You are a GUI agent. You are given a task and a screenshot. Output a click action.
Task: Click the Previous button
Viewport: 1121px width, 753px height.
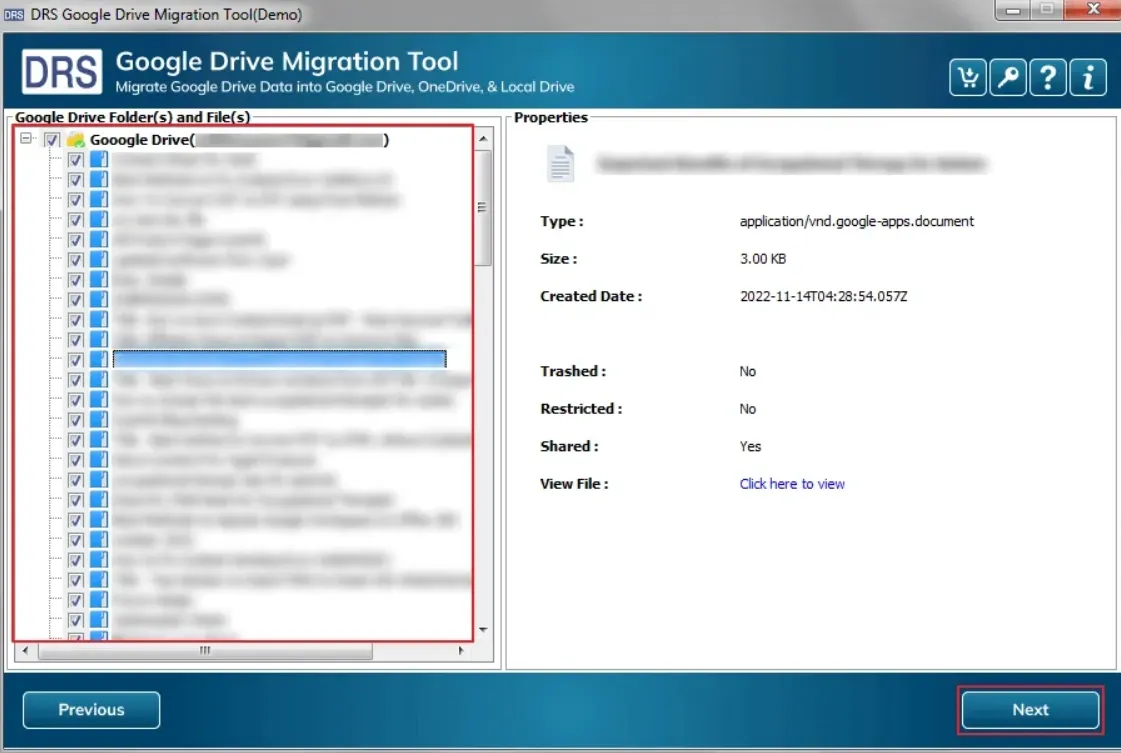point(91,710)
